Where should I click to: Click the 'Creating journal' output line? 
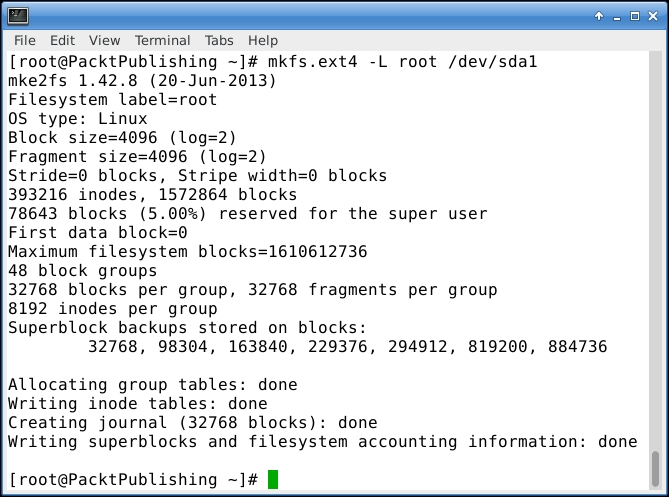[192, 423]
